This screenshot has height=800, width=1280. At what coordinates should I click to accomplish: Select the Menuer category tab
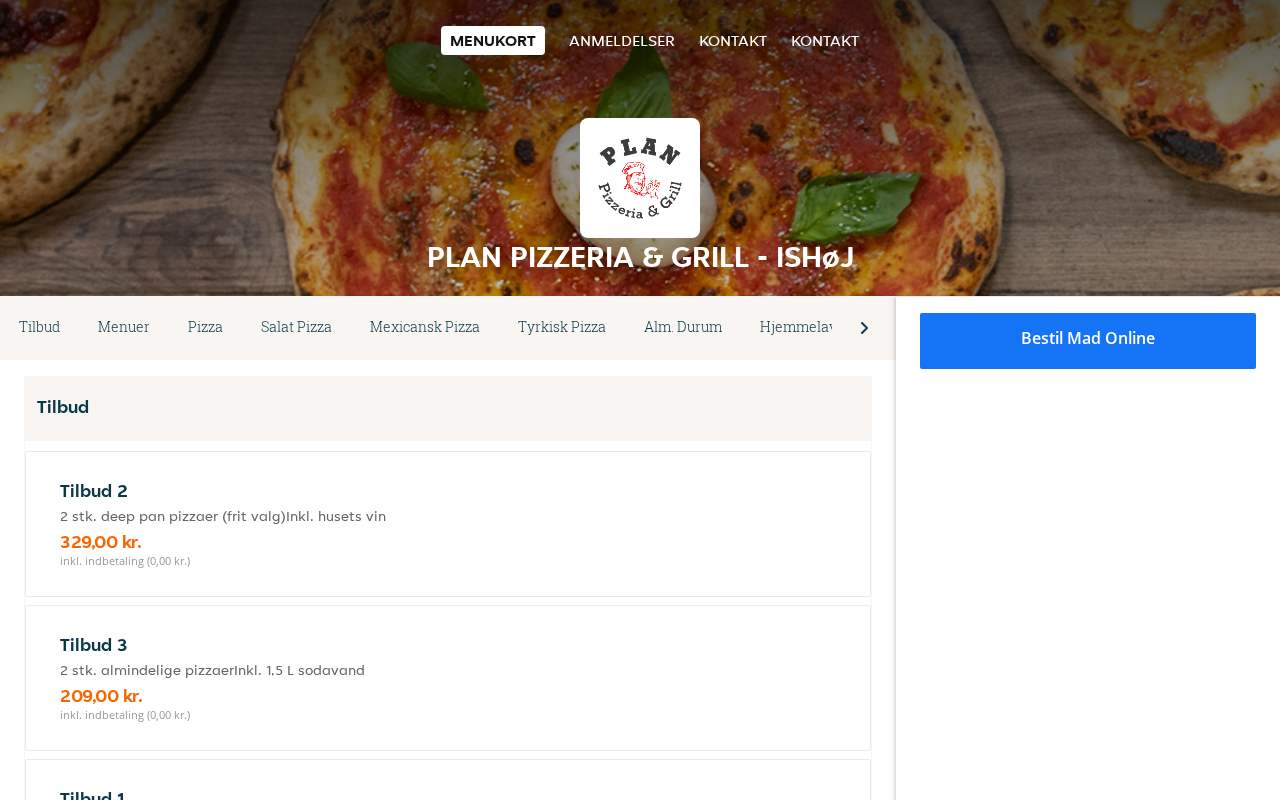point(124,327)
